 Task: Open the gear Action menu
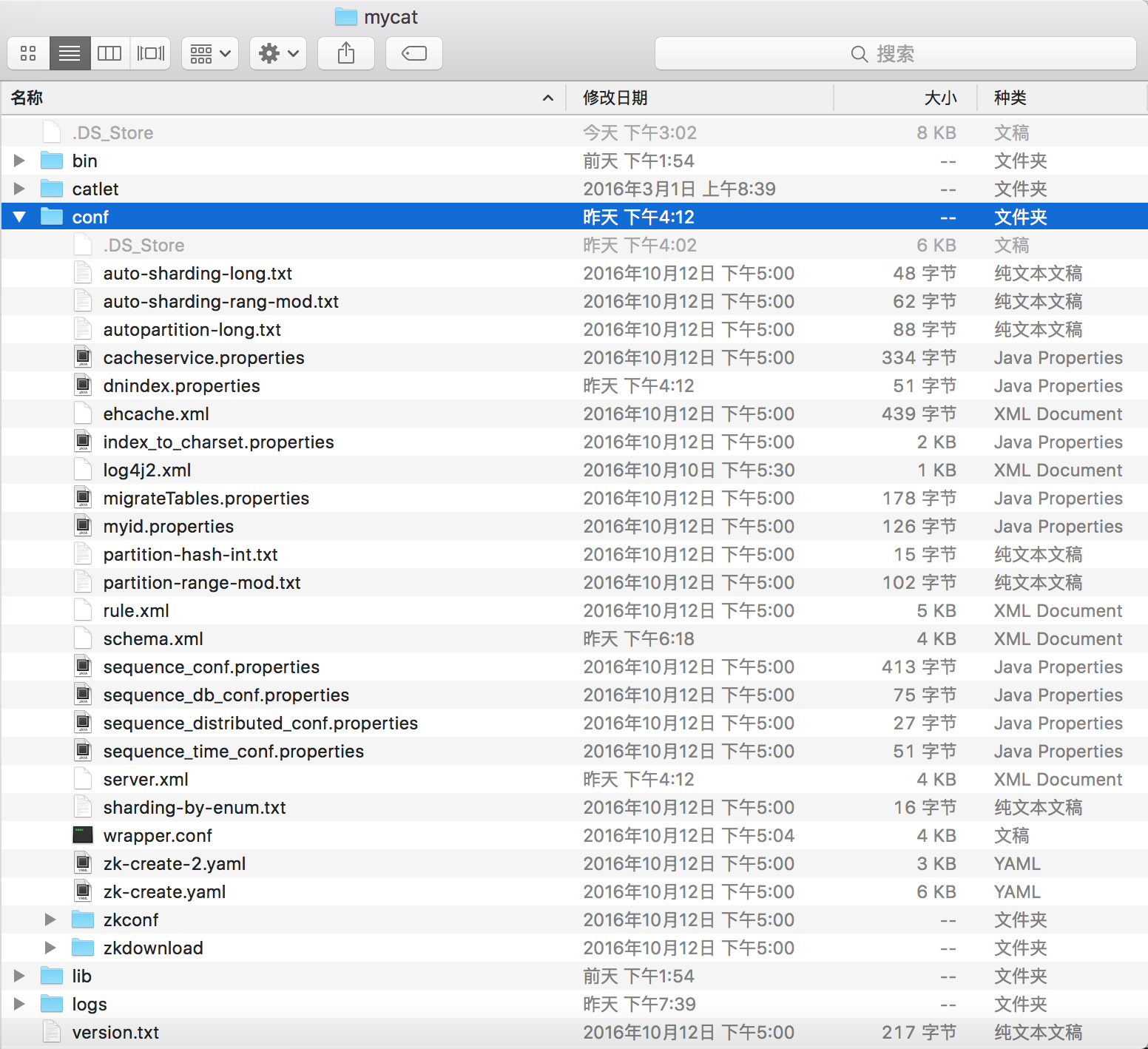(278, 53)
